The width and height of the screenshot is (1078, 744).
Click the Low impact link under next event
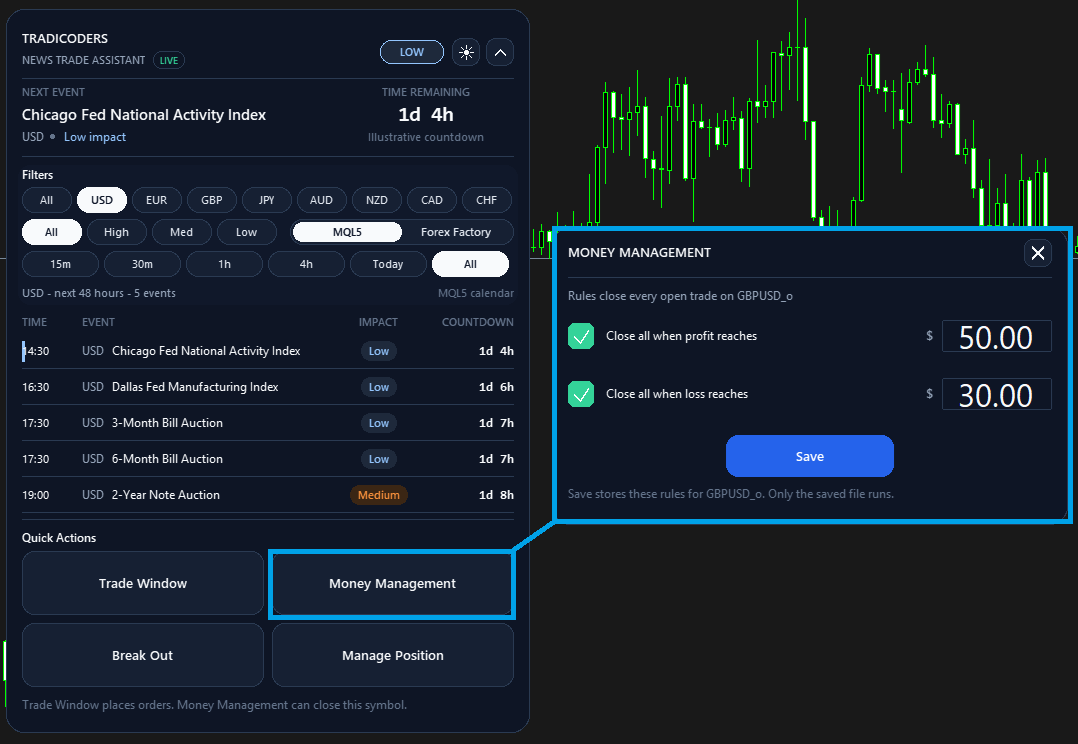click(95, 137)
